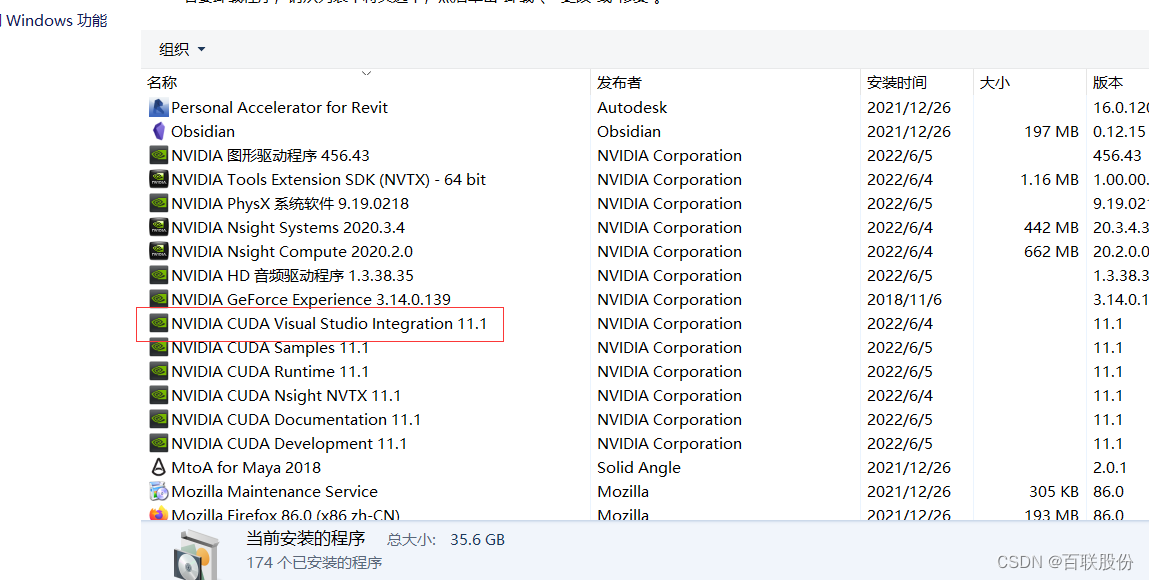The image size is (1149, 580).
Task: Select NVIDIA CUDA Documentation 11.1 entry
Action: pos(296,420)
